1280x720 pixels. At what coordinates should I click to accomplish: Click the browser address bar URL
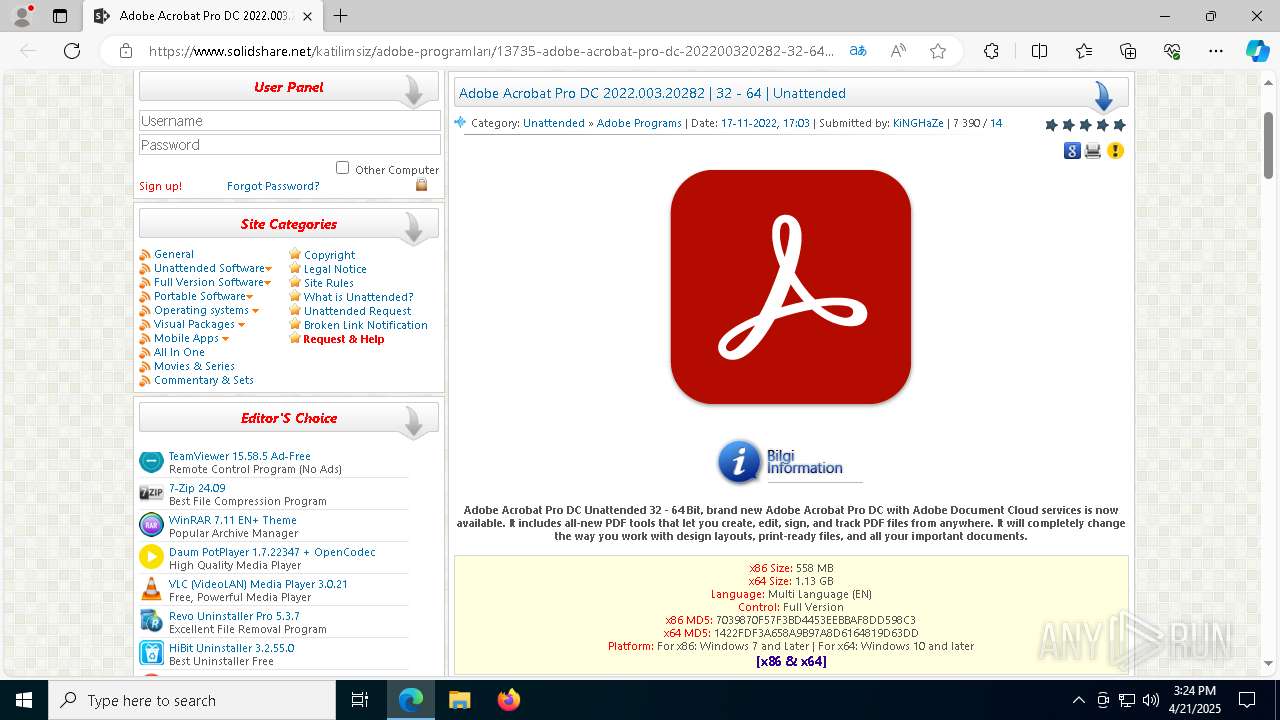click(x=491, y=51)
